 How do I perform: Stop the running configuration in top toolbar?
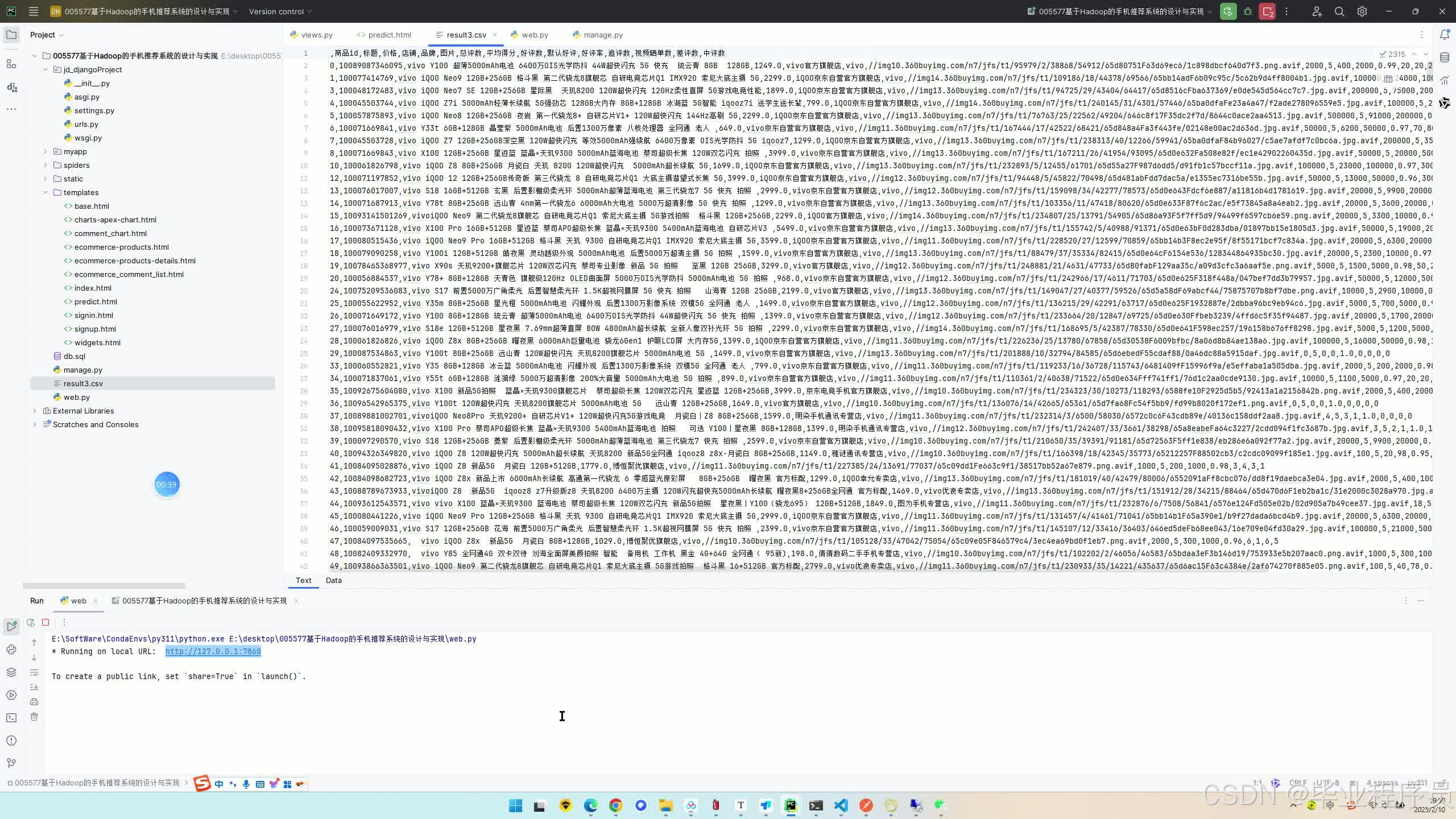[1267, 11]
